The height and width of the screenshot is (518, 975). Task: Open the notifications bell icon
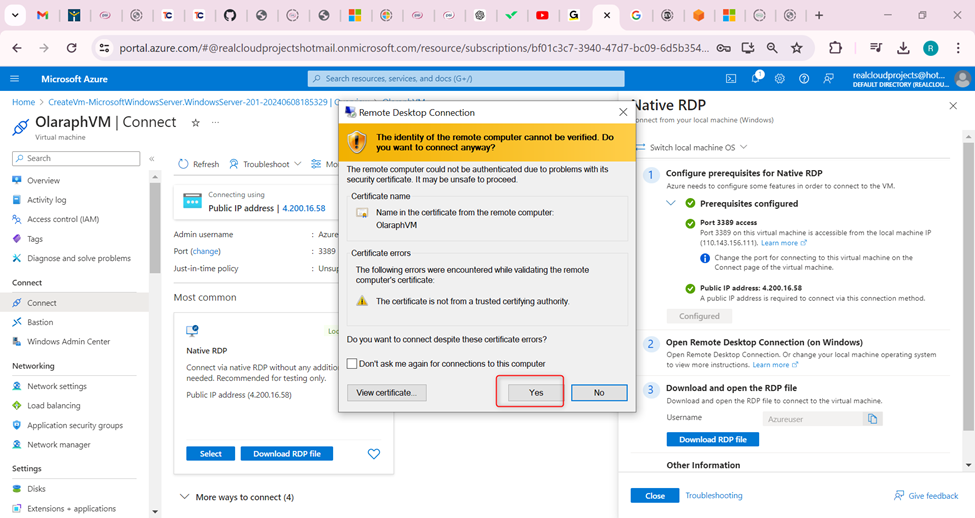[756, 79]
